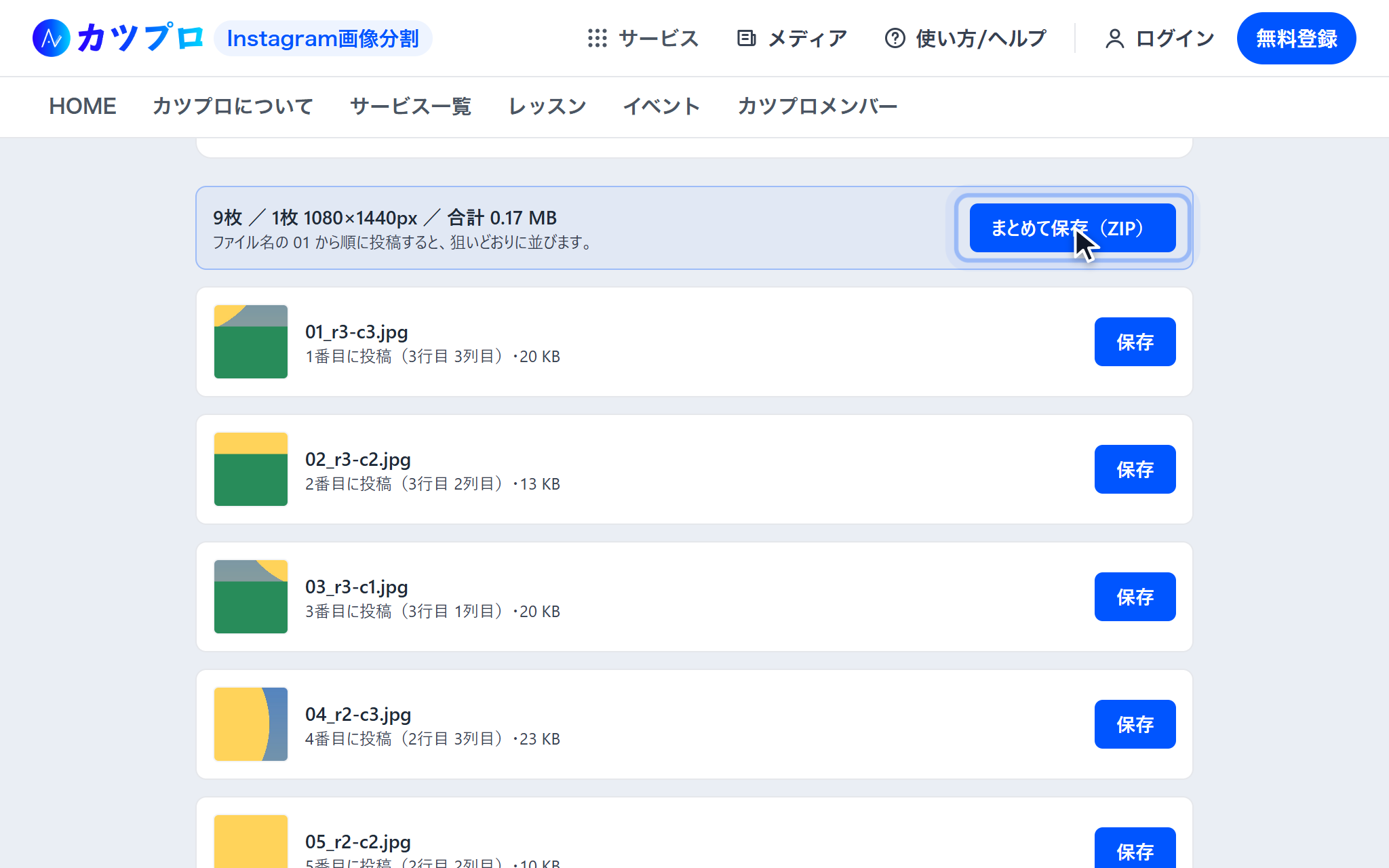Click the 無料登録 button
The height and width of the screenshot is (868, 1389).
point(1296,38)
